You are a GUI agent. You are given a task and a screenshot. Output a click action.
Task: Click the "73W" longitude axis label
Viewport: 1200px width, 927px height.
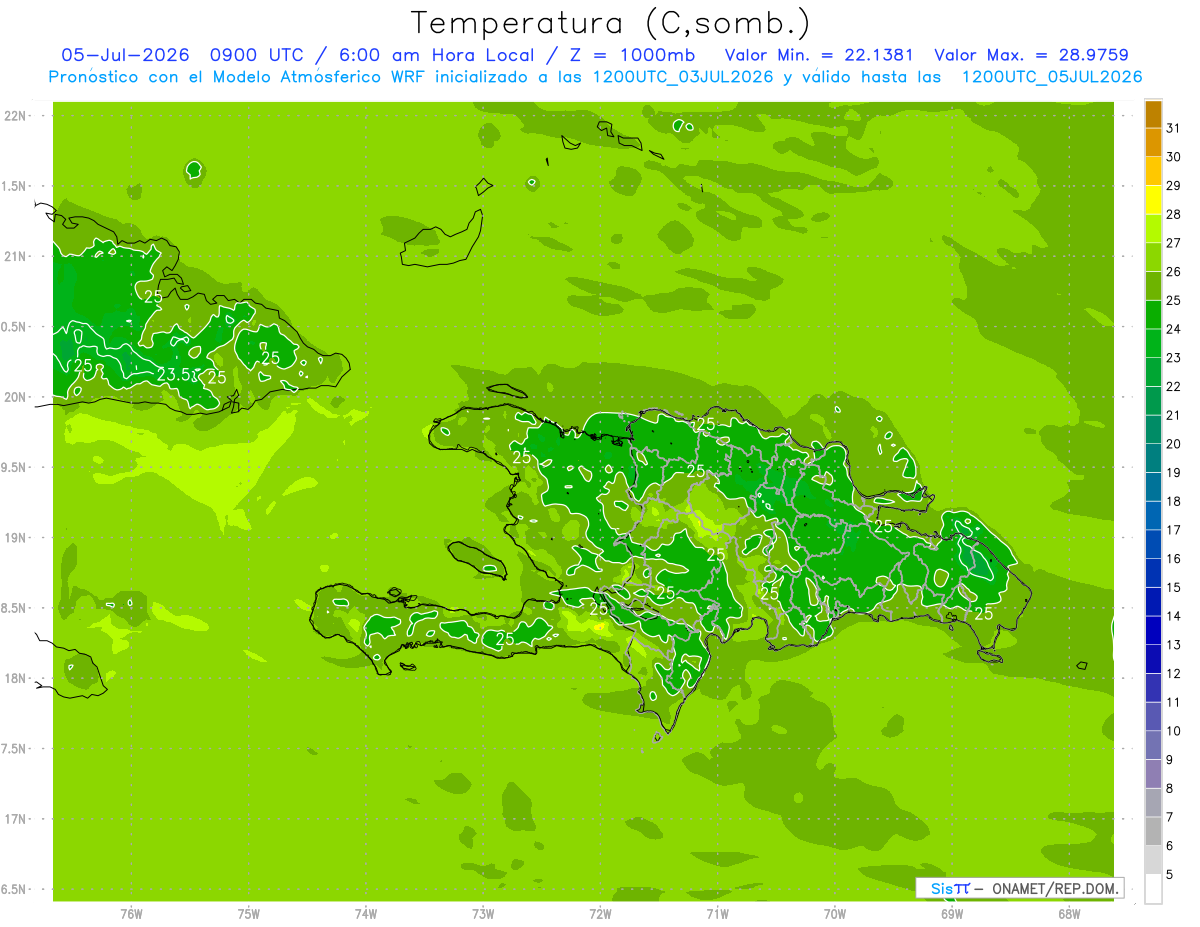[483, 913]
